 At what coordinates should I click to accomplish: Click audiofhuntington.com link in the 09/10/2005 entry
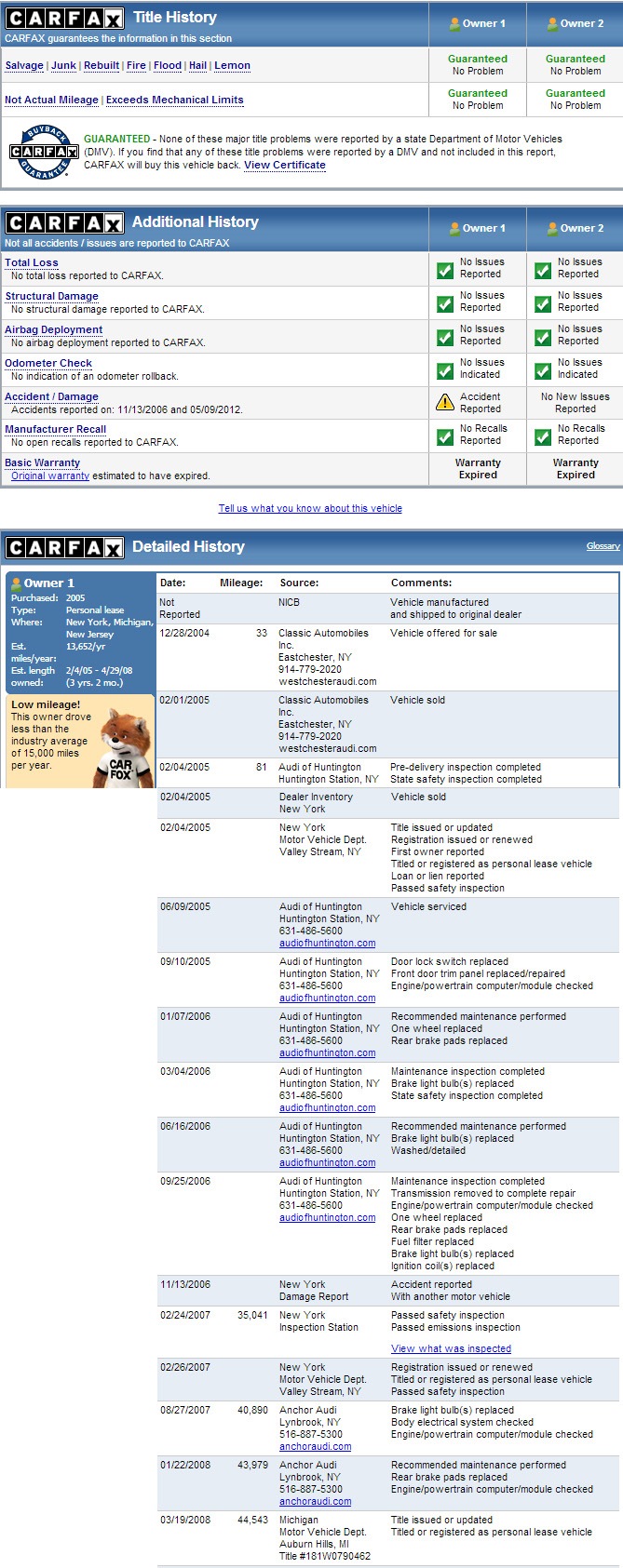(327, 998)
